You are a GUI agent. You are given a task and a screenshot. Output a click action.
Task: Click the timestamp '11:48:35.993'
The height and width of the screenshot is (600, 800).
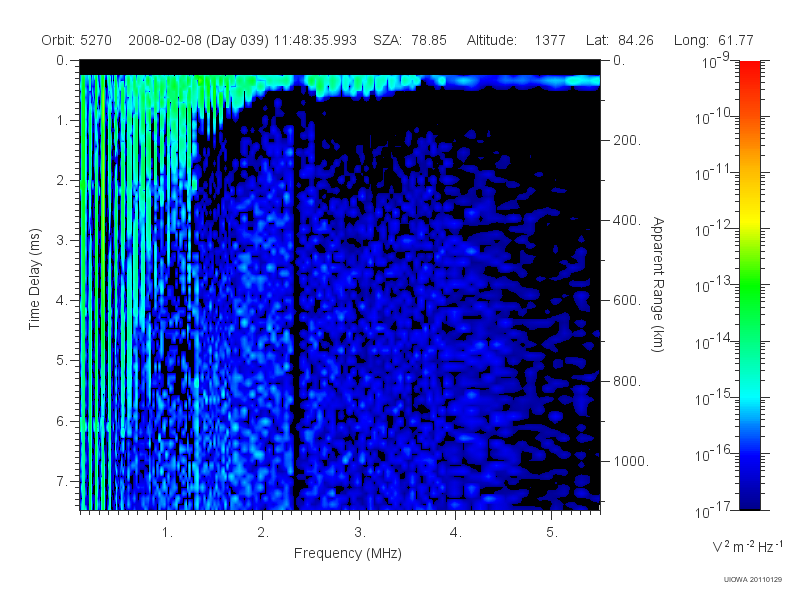pyautogui.click(x=315, y=40)
